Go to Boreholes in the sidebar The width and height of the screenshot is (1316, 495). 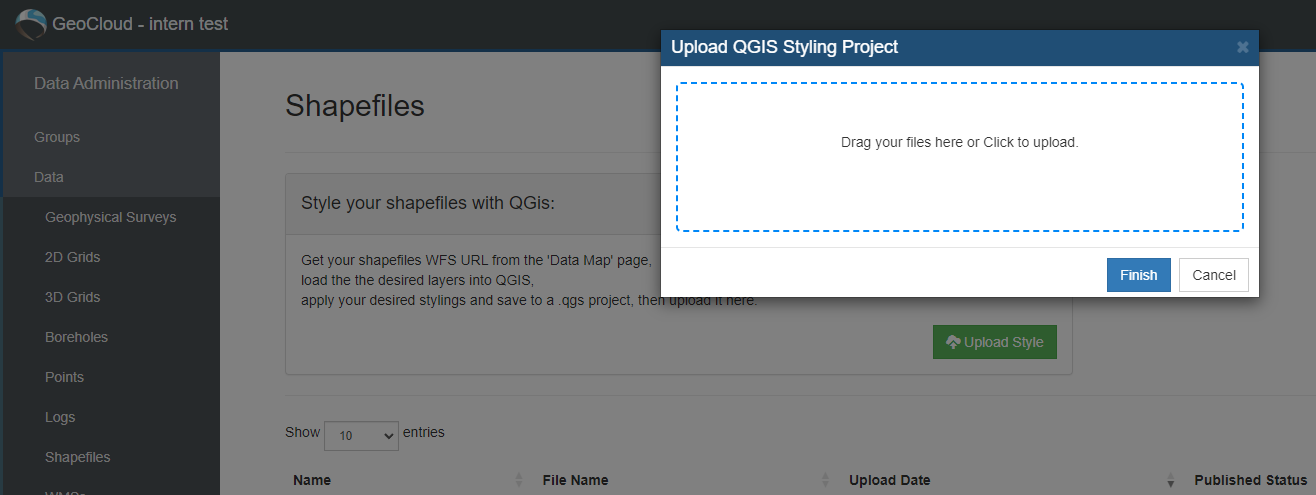coord(77,337)
